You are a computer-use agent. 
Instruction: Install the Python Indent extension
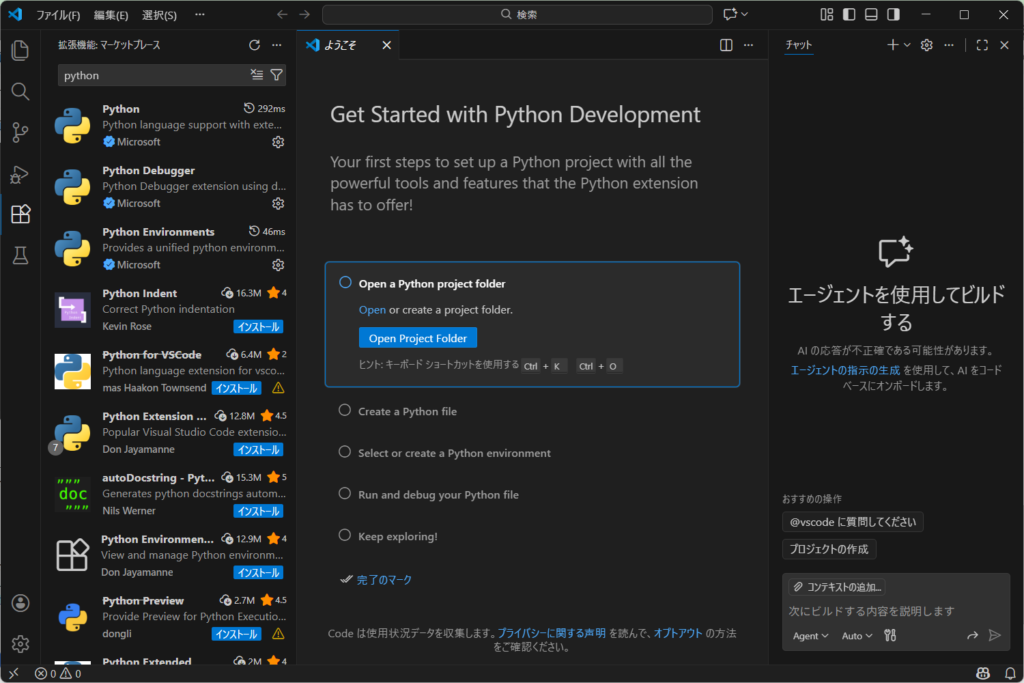pos(258,326)
